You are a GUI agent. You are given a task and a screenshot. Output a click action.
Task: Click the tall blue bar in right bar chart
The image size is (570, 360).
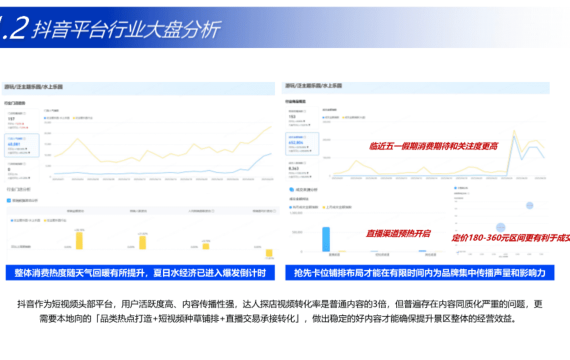(326, 239)
